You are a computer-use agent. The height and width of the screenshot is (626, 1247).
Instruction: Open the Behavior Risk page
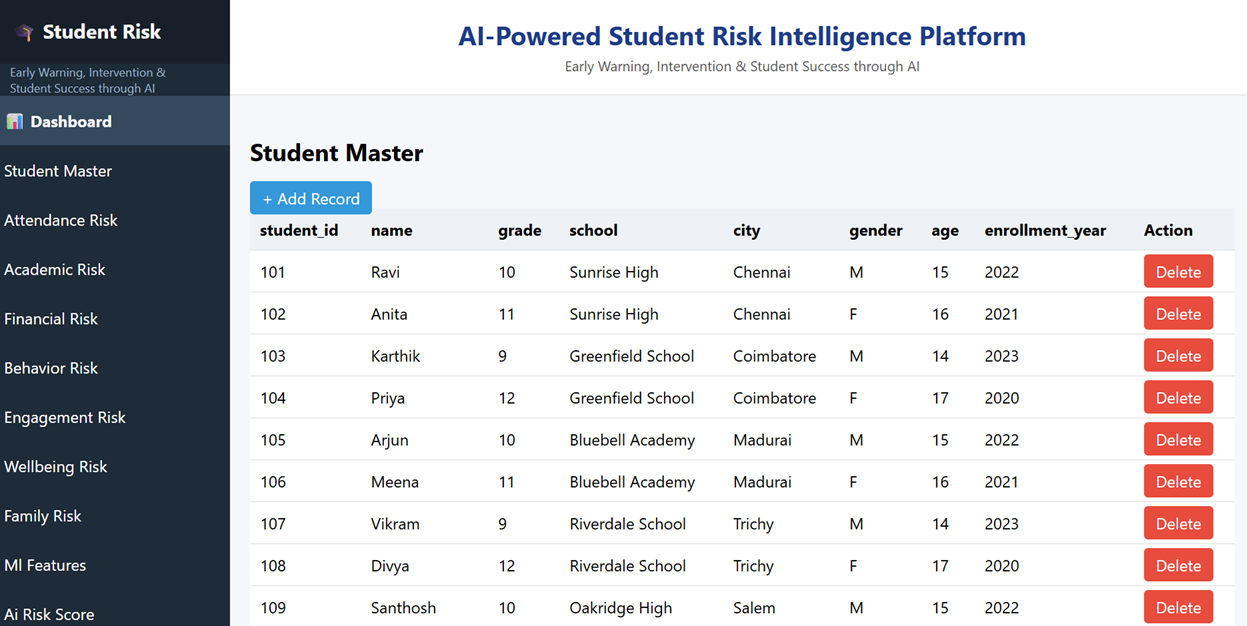click(x=51, y=367)
